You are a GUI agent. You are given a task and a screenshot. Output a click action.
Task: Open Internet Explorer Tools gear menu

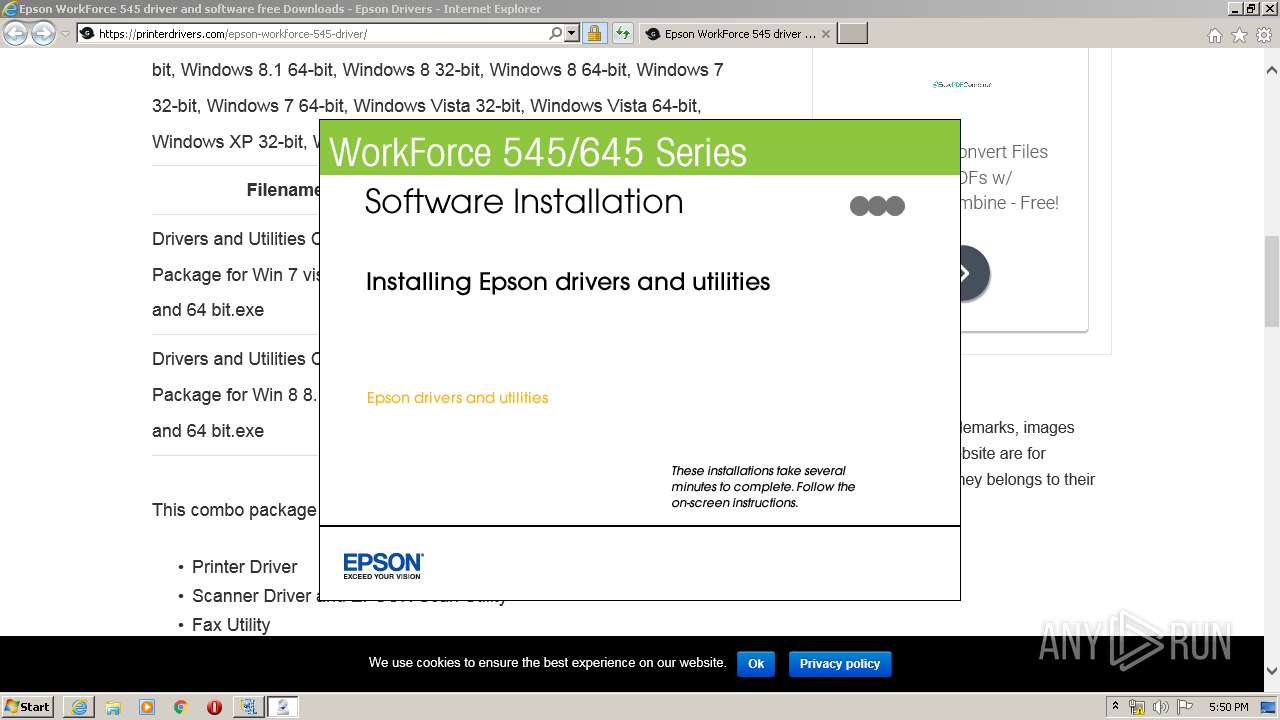pos(1263,35)
